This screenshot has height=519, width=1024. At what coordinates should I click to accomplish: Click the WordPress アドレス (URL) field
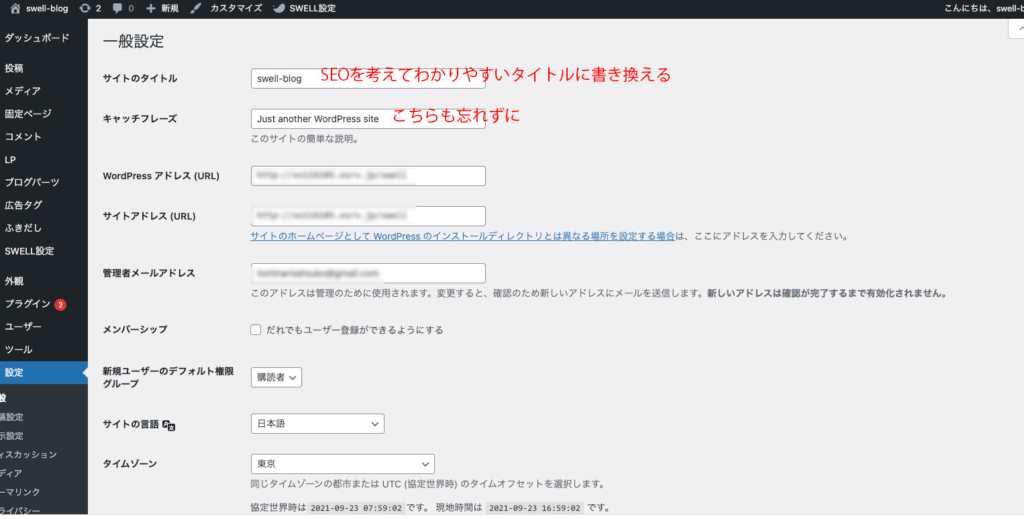coord(368,176)
